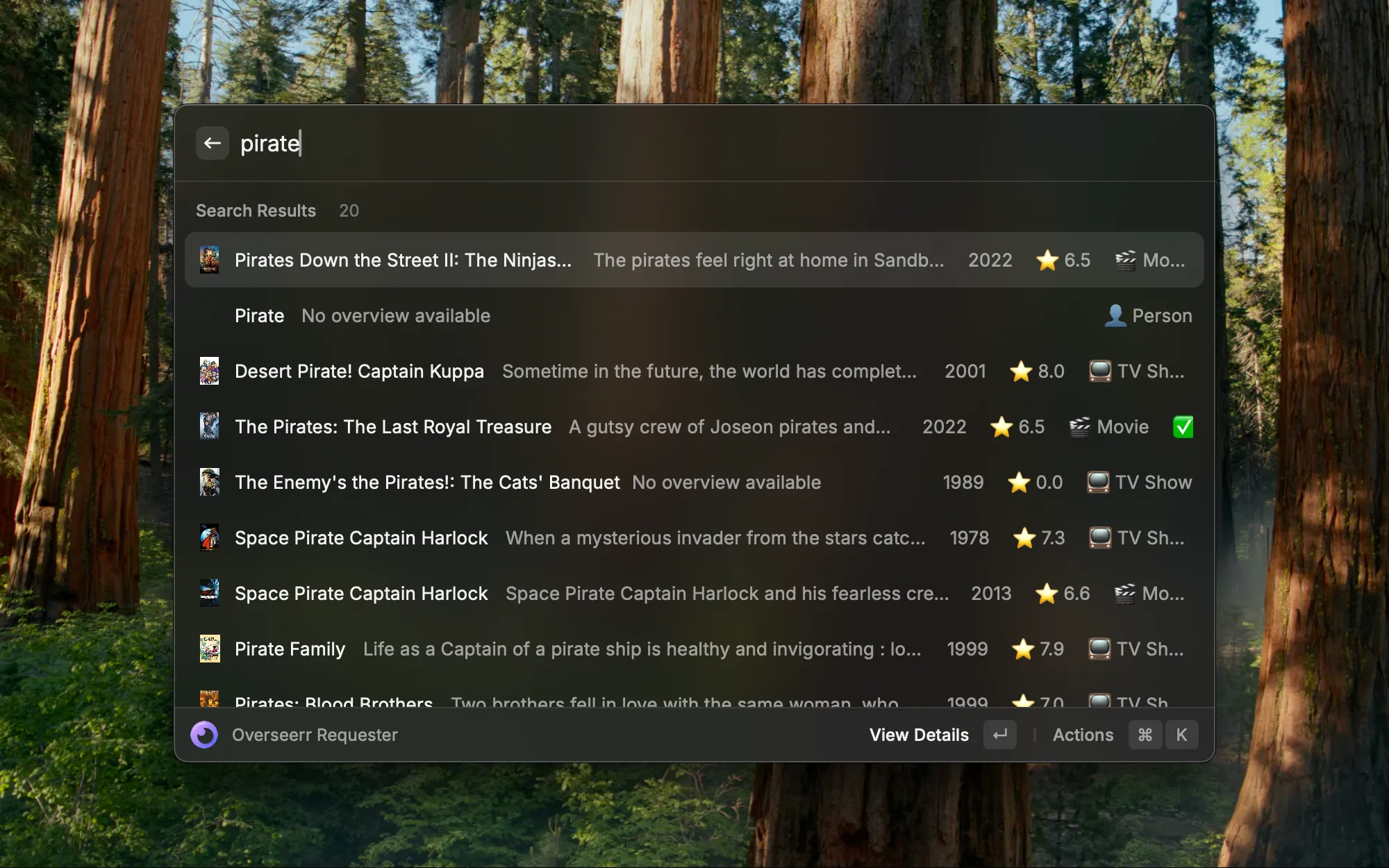Click the TV icon on Cats' Banquet row
Viewport: 1389px width, 868px height.
pyautogui.click(x=1097, y=482)
